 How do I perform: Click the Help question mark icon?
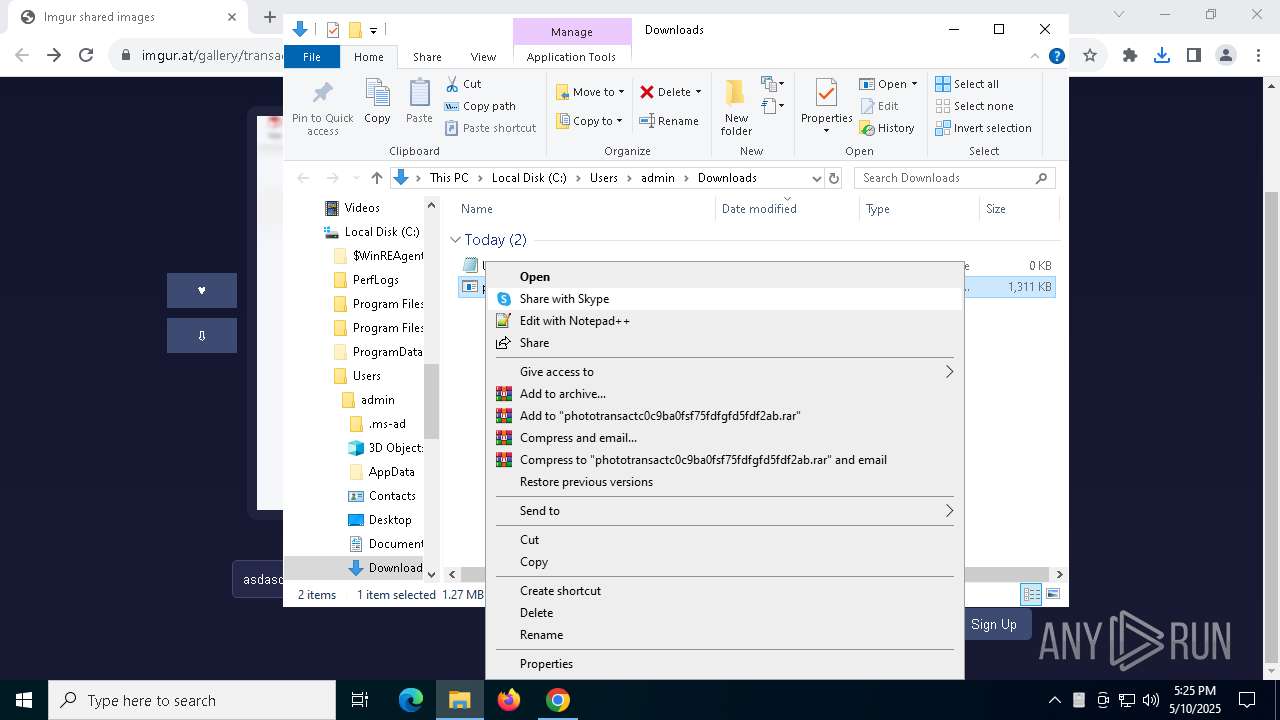point(1056,57)
